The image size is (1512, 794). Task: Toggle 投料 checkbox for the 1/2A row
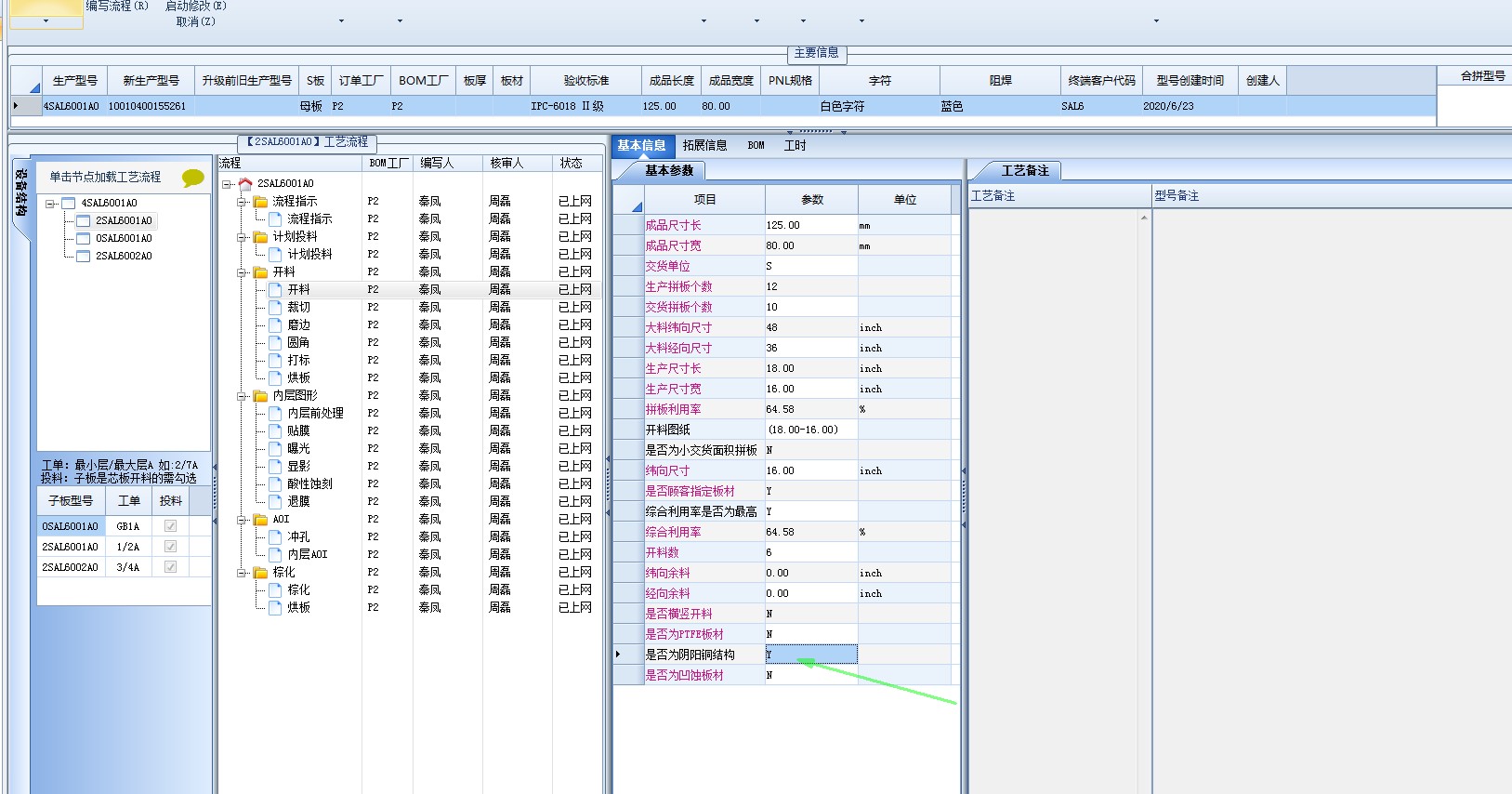click(170, 547)
